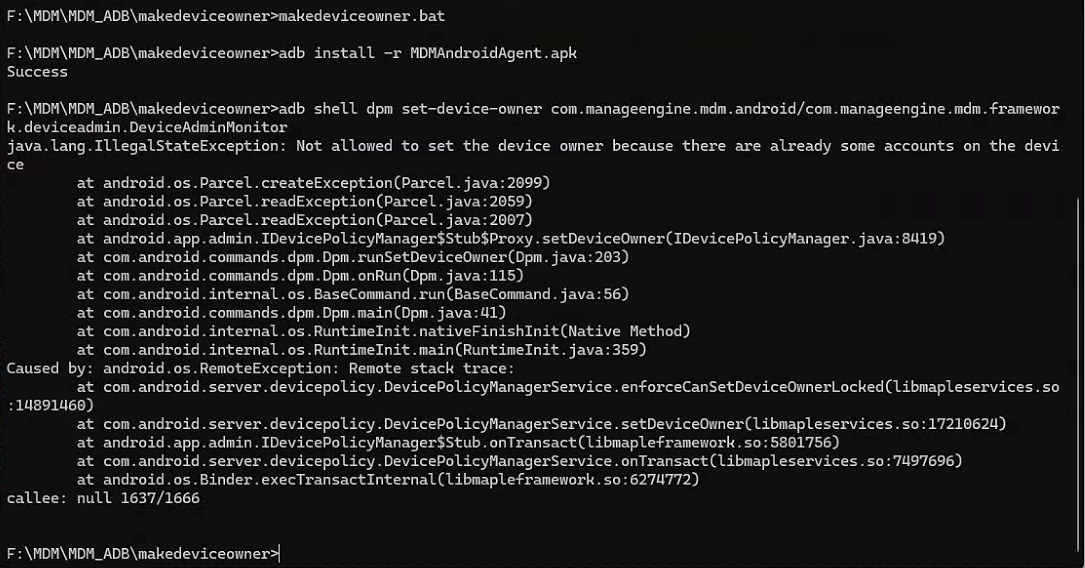Click 'Caused by: android.os.RemoteException' line
Screen dimensions: 1085x568
coord(261,369)
